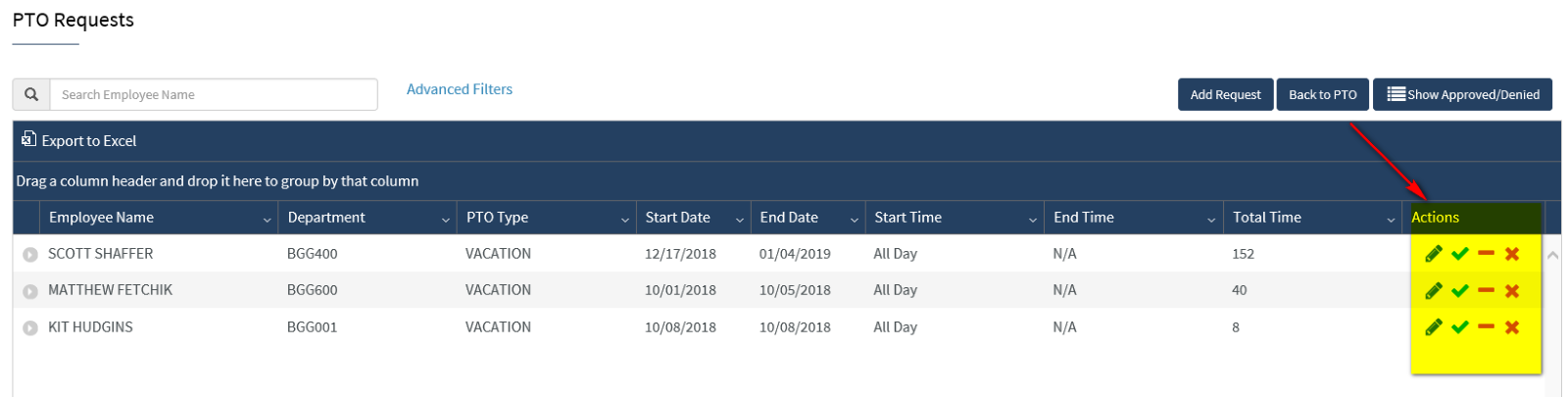Viewport: 1568px width, 397px height.
Task: Sort by the Start Date column header
Action: [x=677, y=218]
